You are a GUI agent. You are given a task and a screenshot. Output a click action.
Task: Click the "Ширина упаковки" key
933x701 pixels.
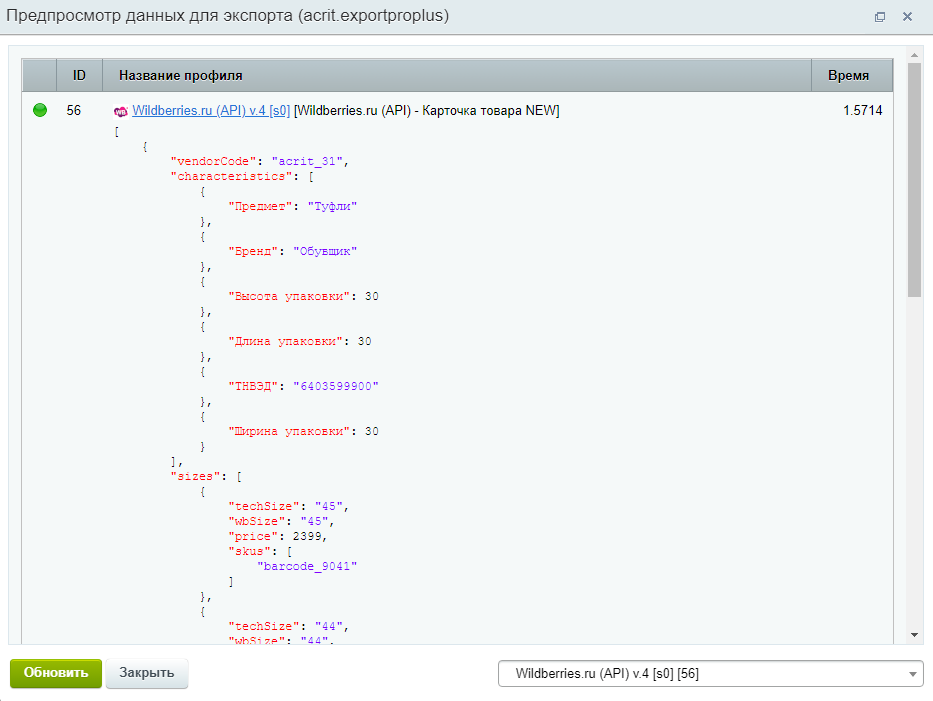click(x=289, y=431)
